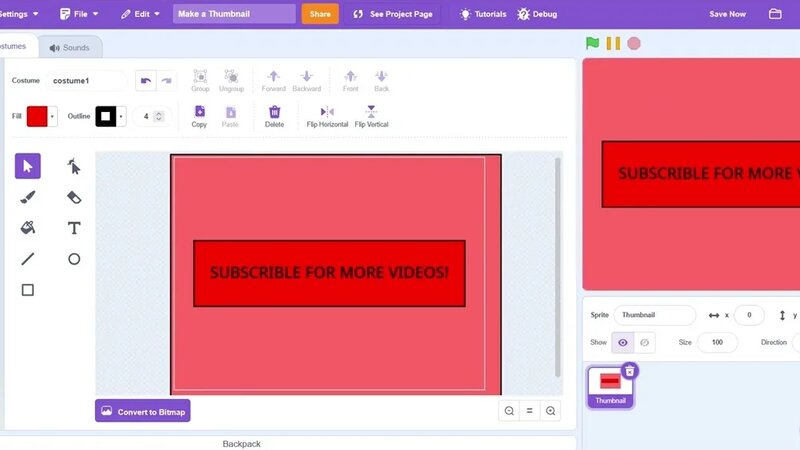This screenshot has height=450, width=800.
Task: Open the folder icon at top right
Action: (775, 14)
